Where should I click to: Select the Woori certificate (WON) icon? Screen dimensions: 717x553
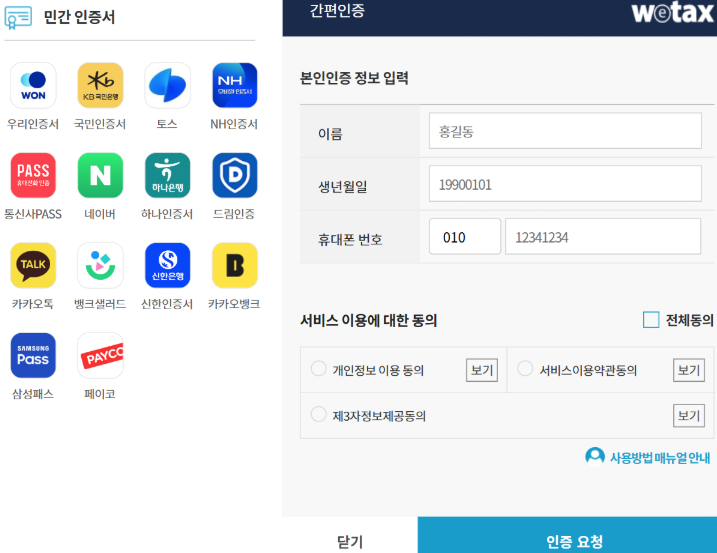(33, 86)
